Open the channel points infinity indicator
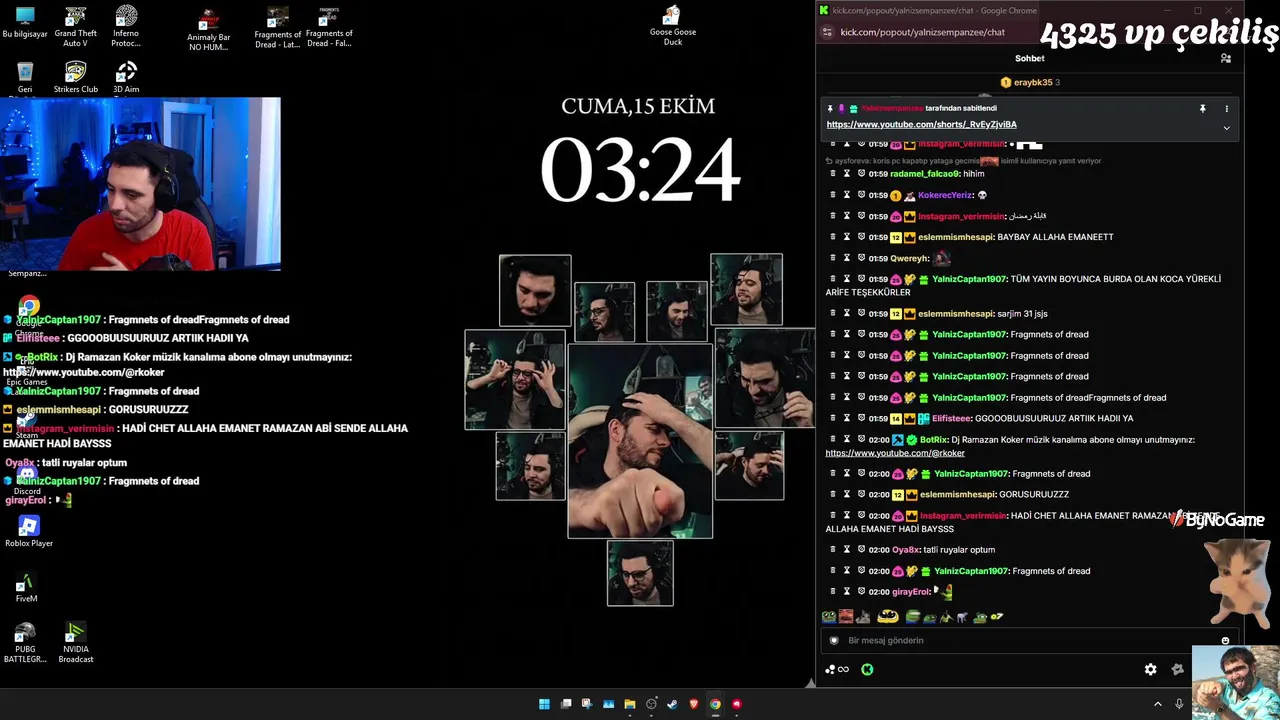Screen dimensions: 1280x720 pos(837,669)
